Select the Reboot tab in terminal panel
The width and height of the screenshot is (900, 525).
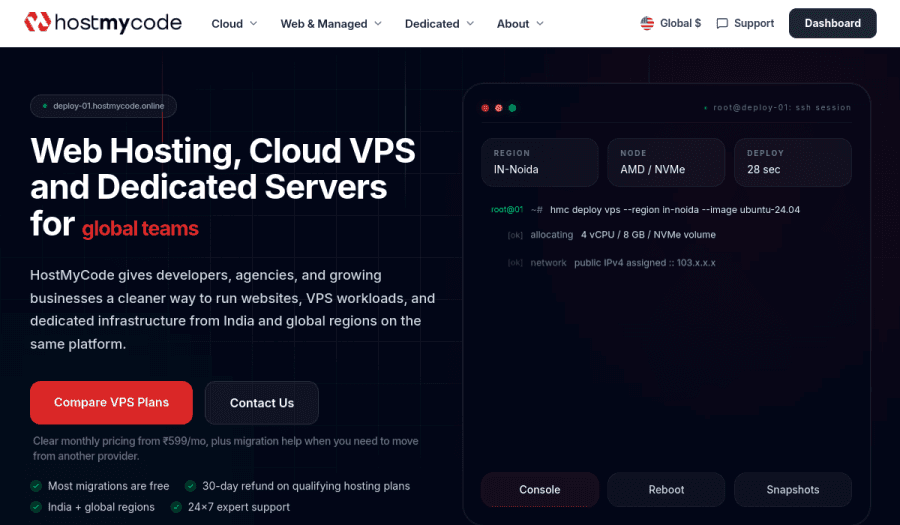666,489
